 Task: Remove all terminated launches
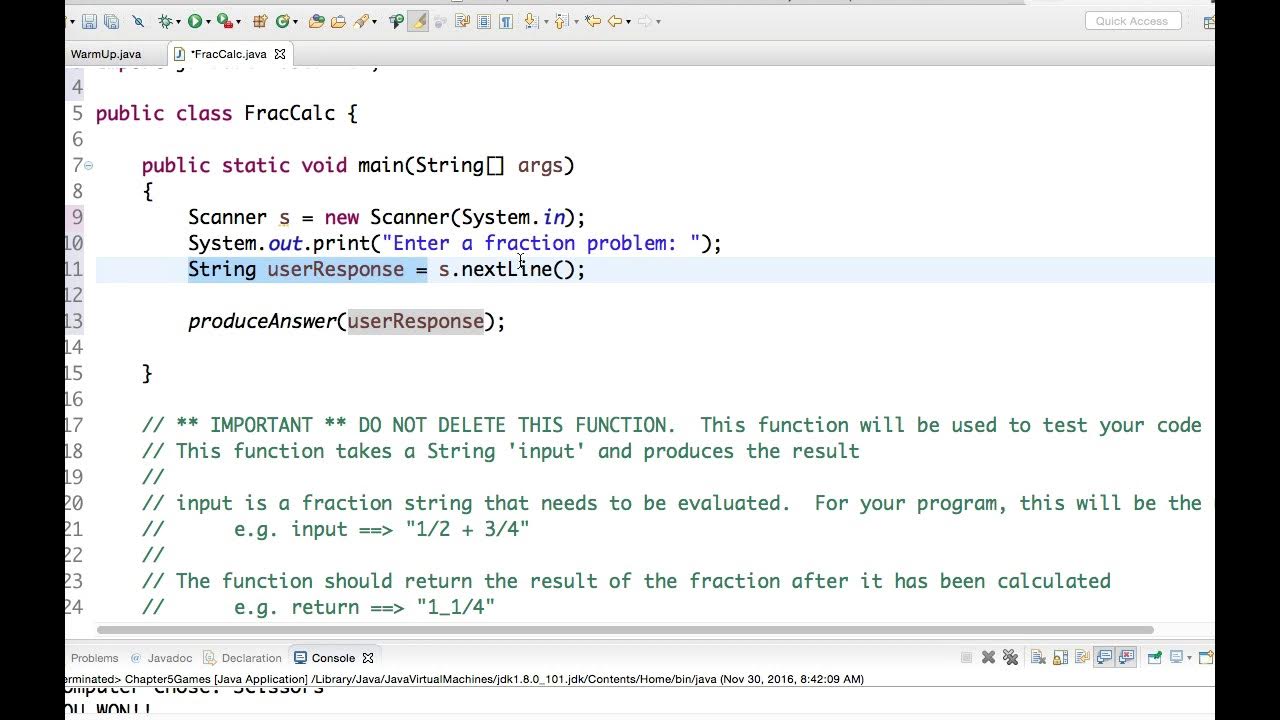coord(1010,657)
